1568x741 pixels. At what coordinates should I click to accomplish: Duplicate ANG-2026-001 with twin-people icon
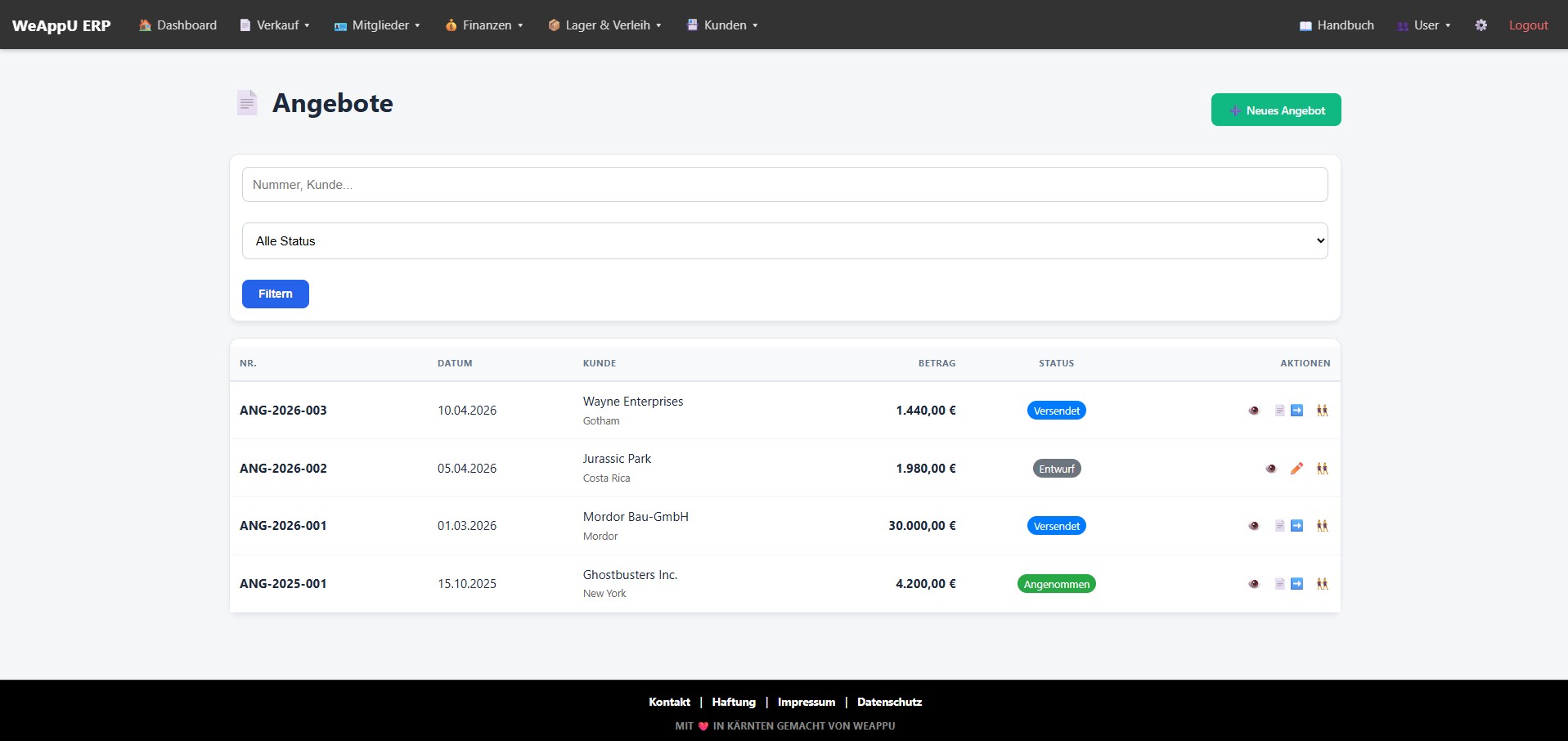coord(1323,526)
